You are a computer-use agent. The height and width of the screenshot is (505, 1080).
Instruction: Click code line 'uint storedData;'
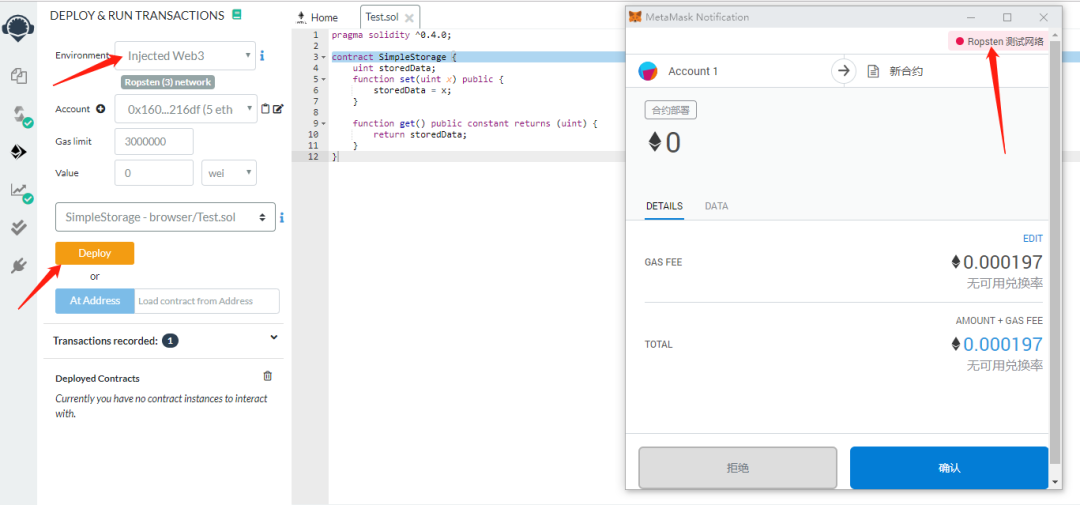(x=394, y=68)
